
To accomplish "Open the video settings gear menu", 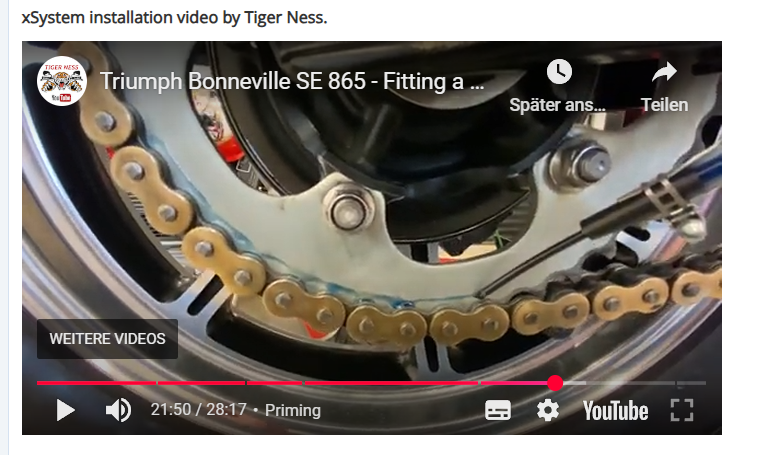I will pyautogui.click(x=548, y=410).
